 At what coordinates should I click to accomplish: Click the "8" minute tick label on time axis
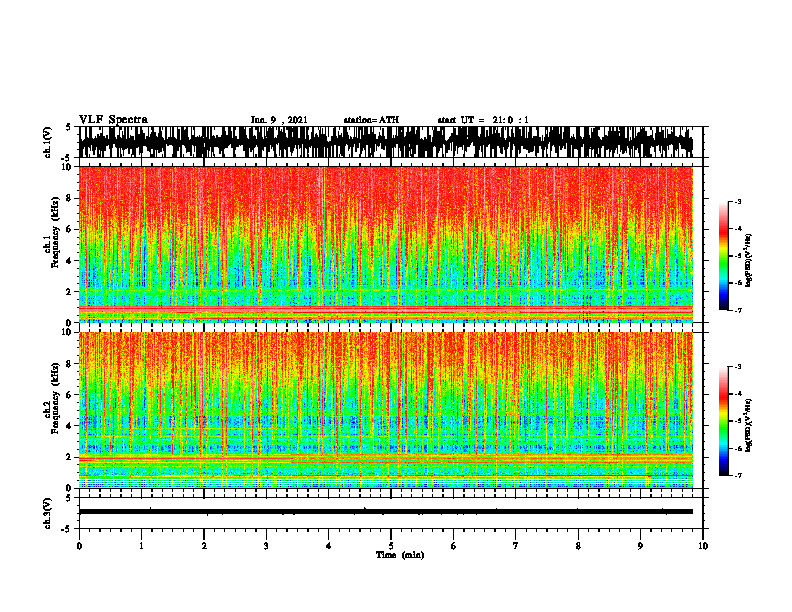tap(578, 546)
